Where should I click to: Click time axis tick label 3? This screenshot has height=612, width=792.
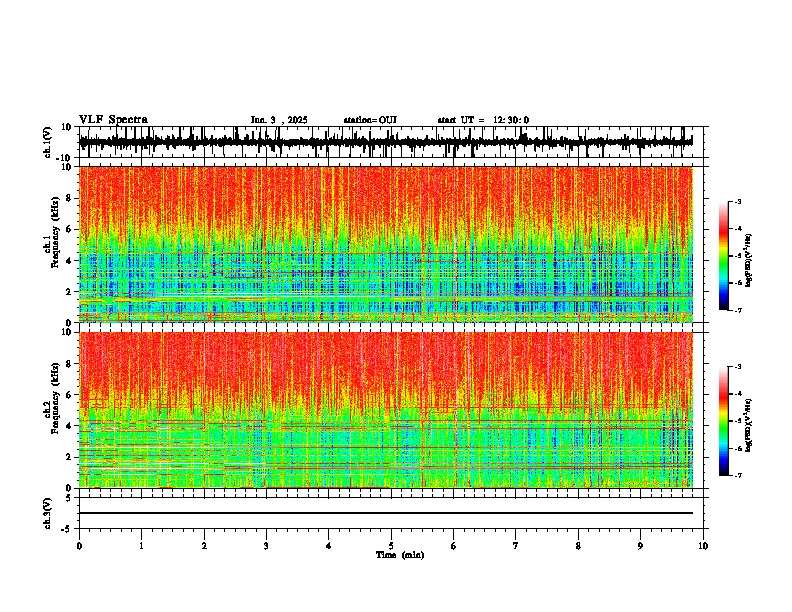coord(266,546)
